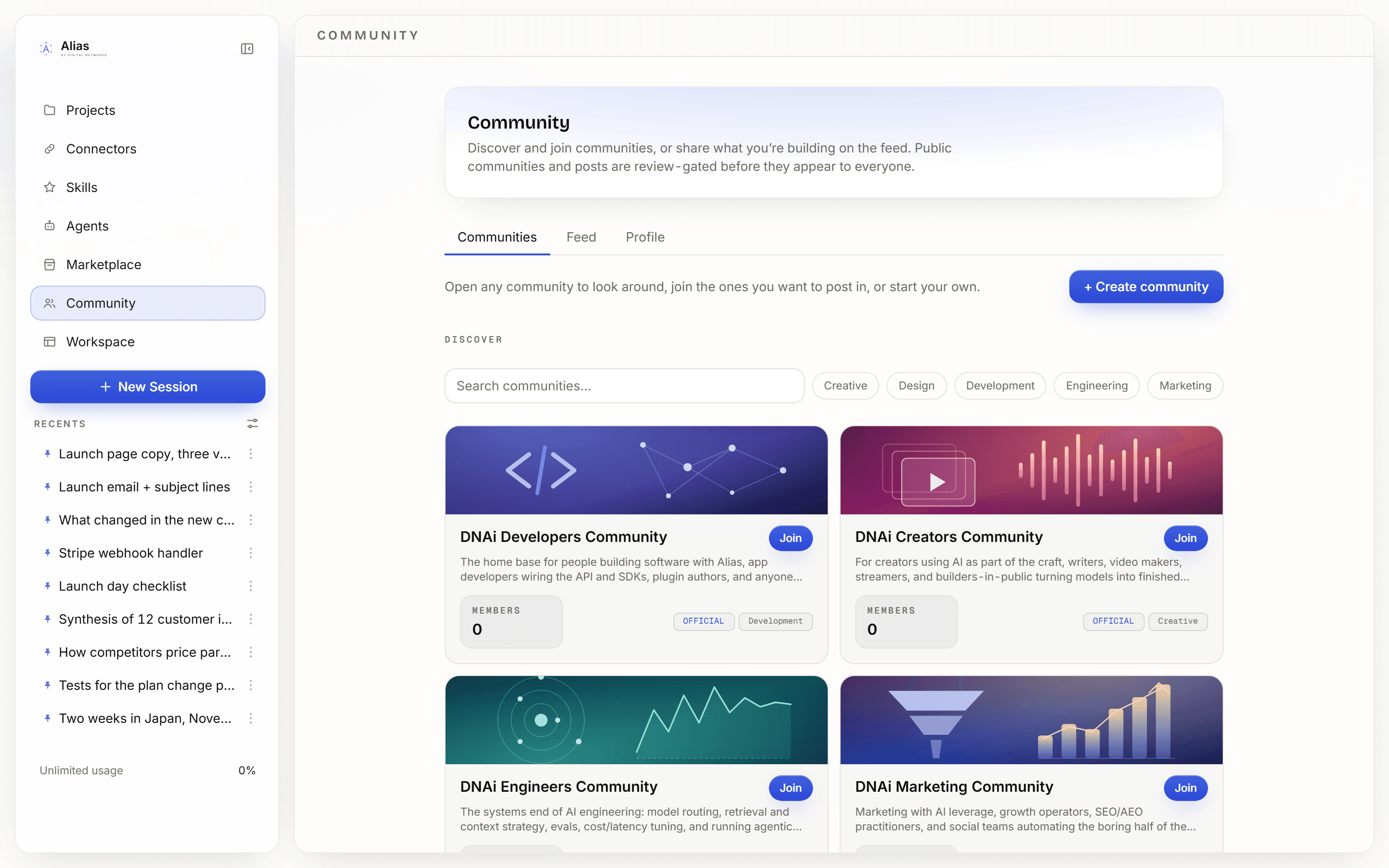Image resolution: width=1389 pixels, height=868 pixels.
Task: Collapse the sidebar with the panel icon
Action: [x=247, y=49]
